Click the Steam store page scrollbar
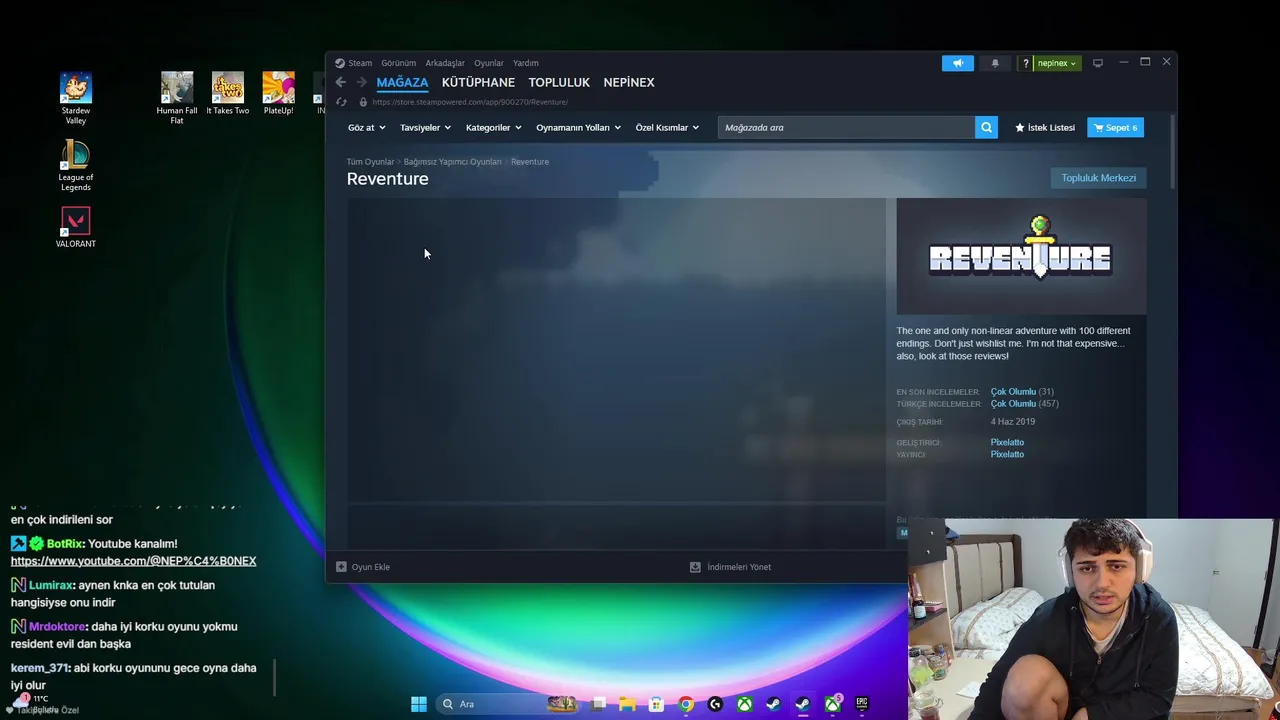The width and height of the screenshot is (1280, 720). click(x=1173, y=150)
